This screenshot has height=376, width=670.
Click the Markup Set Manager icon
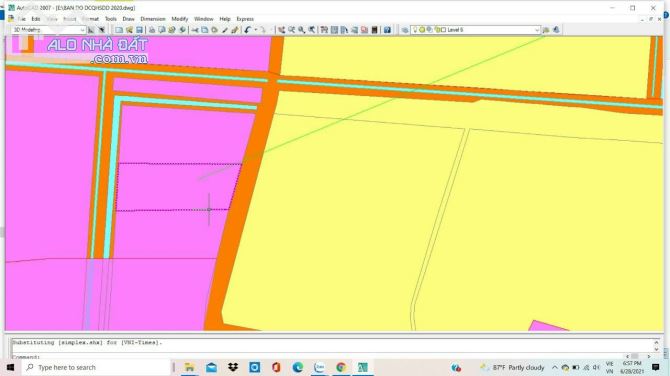(x=364, y=30)
